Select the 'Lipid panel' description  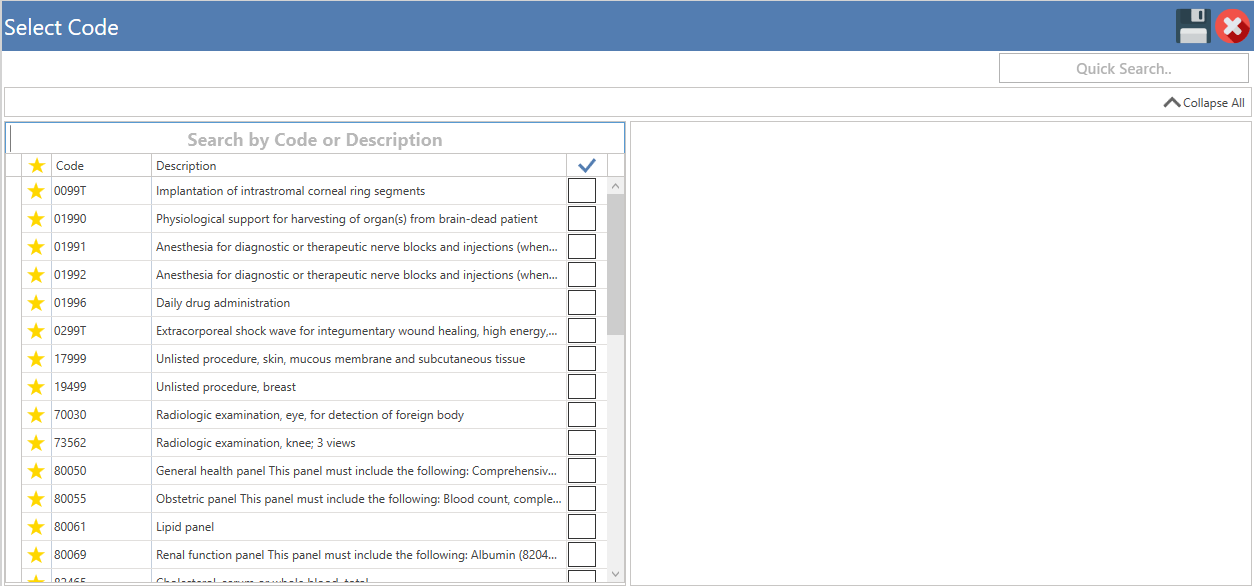[185, 527]
